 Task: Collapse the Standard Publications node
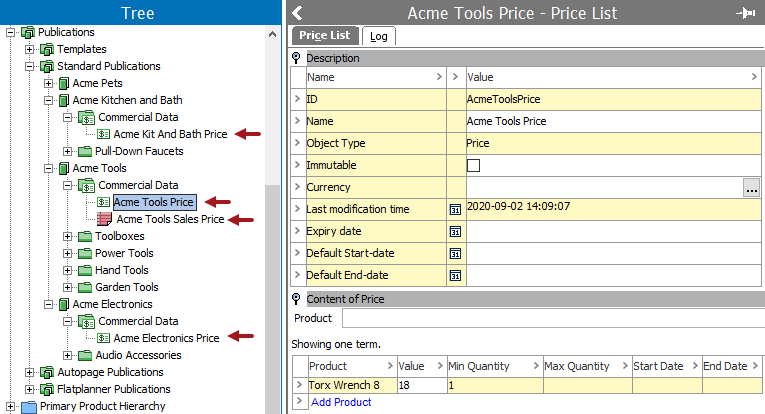pyautogui.click(x=30, y=66)
